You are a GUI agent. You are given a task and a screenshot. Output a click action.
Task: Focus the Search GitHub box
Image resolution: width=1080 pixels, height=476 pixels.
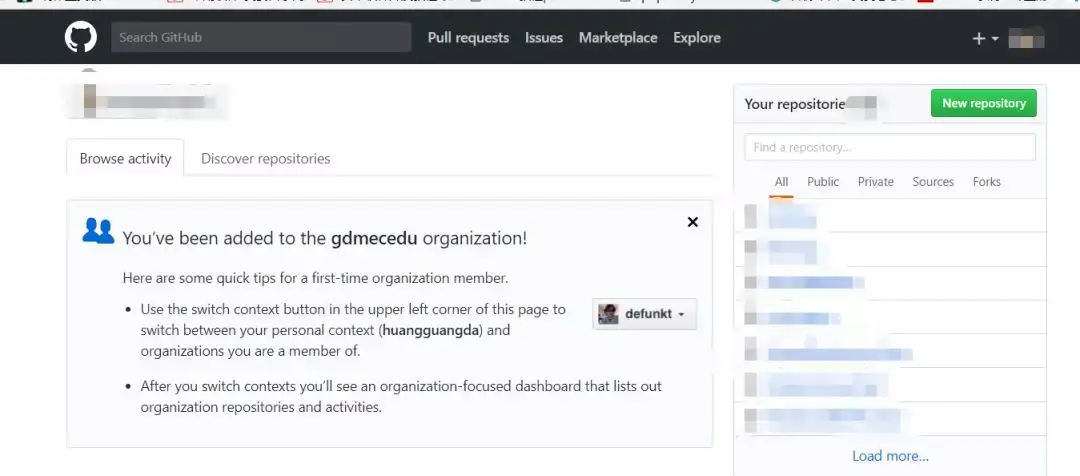261,37
